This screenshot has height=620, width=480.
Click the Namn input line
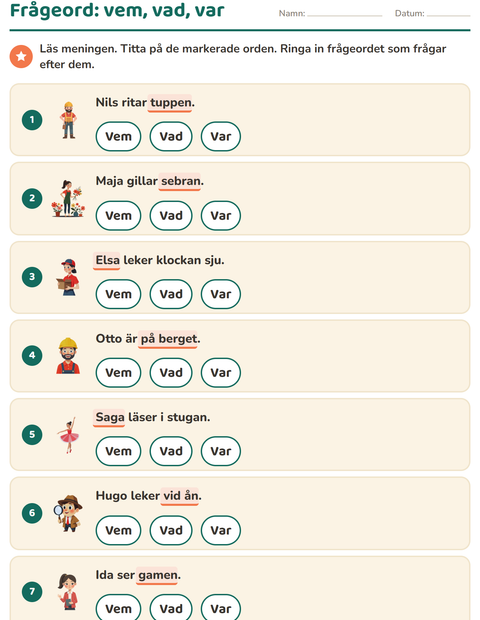[x=344, y=13]
